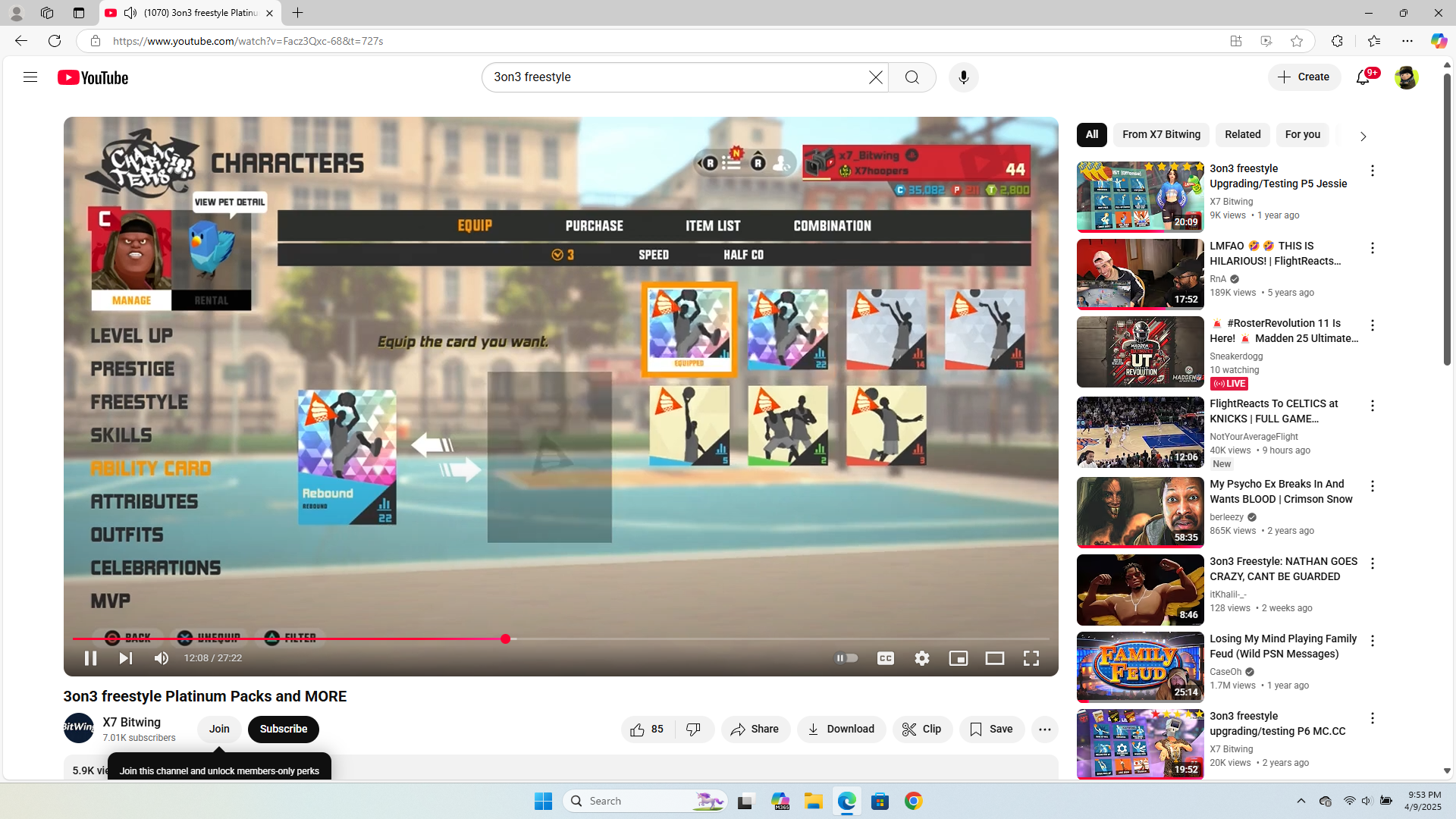This screenshot has width=1456, height=819.
Task: Open options for Family Feud video
Action: (x=1373, y=642)
